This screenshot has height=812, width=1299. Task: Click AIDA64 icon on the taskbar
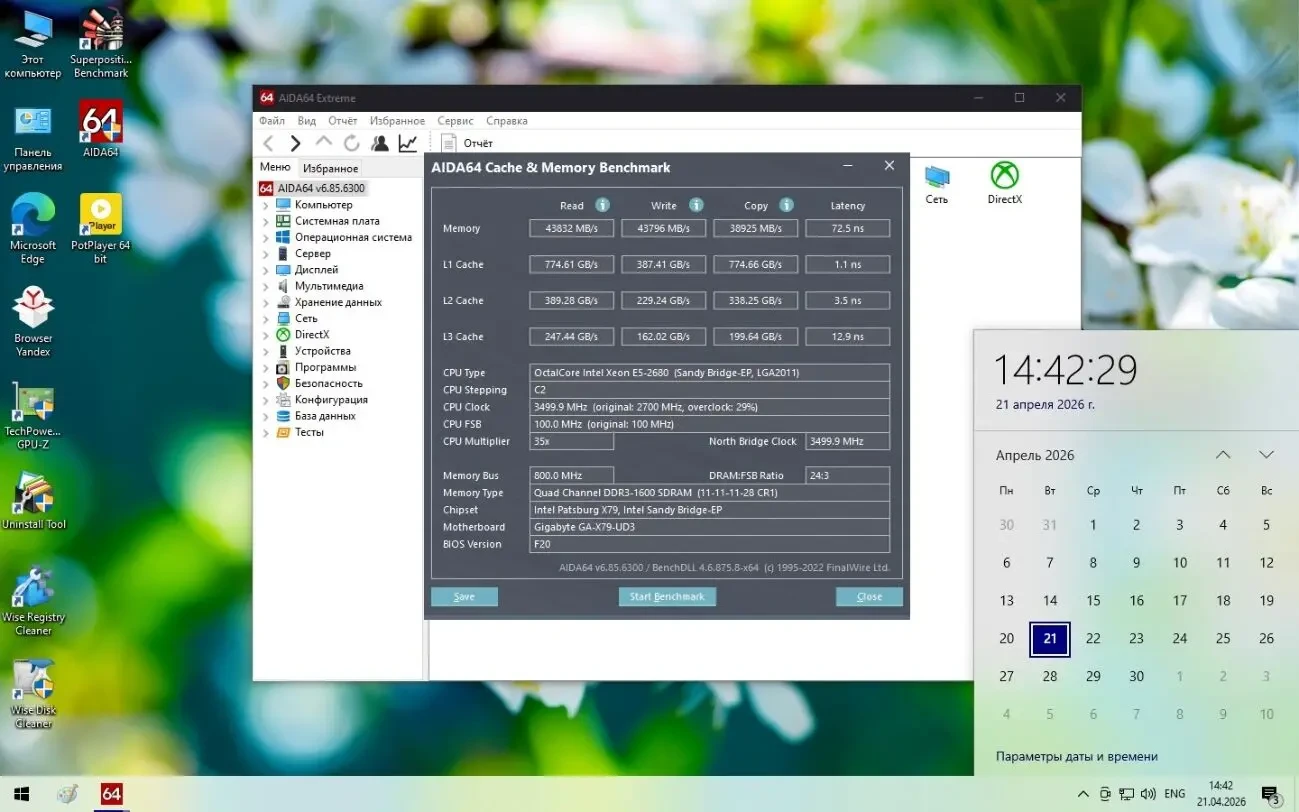pos(111,794)
